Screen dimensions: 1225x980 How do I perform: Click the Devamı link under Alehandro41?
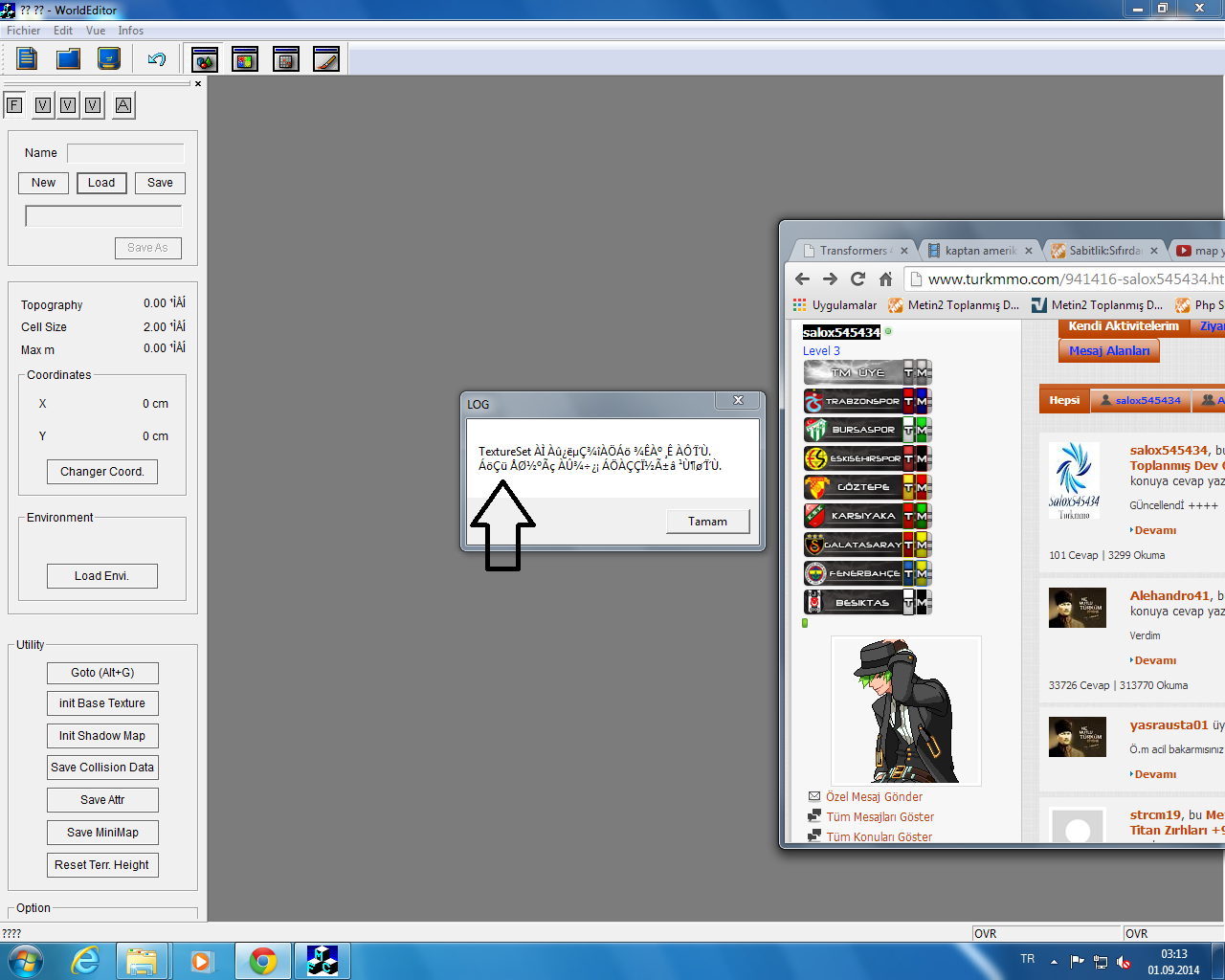point(1153,660)
